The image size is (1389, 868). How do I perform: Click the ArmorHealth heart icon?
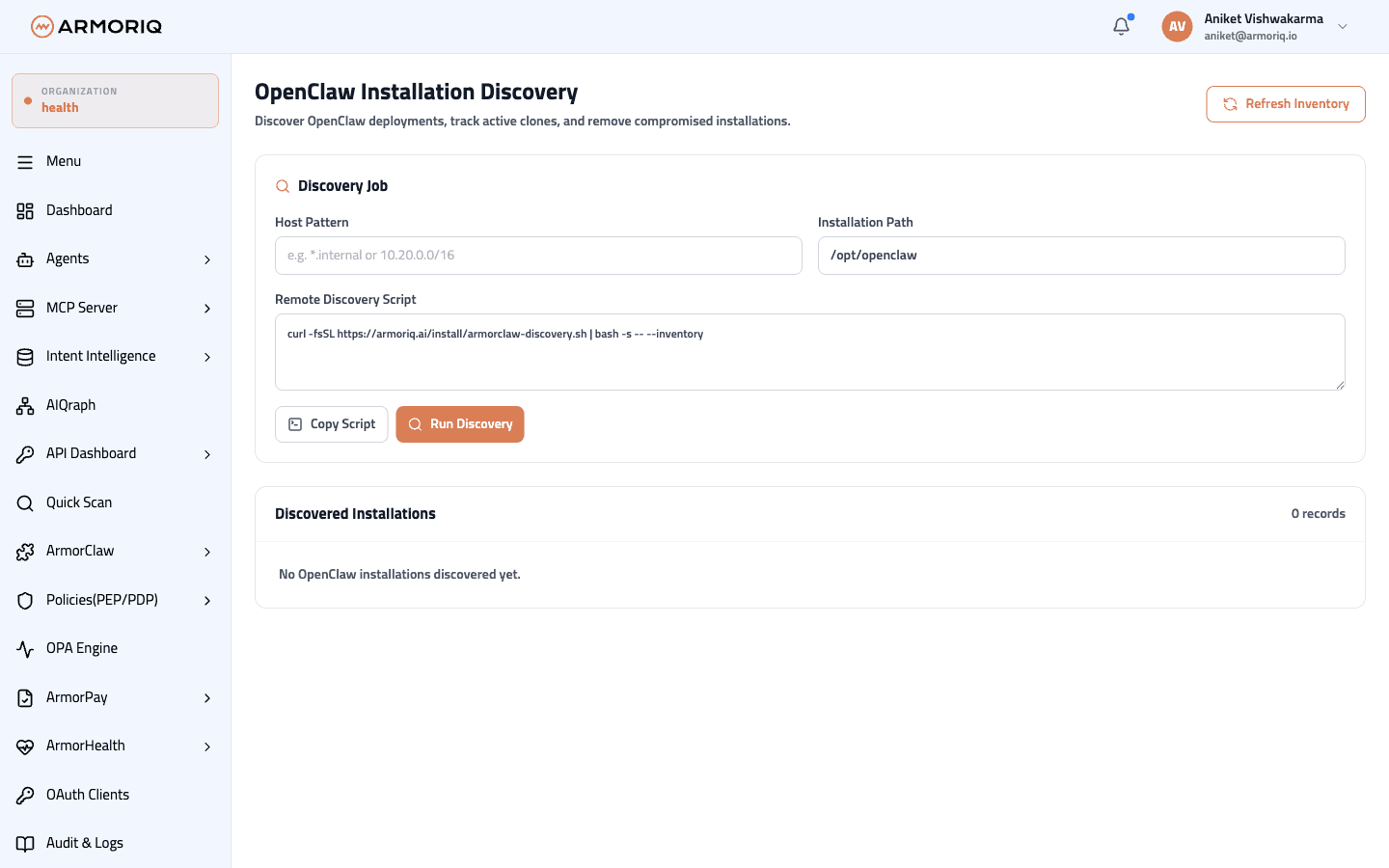[25, 746]
